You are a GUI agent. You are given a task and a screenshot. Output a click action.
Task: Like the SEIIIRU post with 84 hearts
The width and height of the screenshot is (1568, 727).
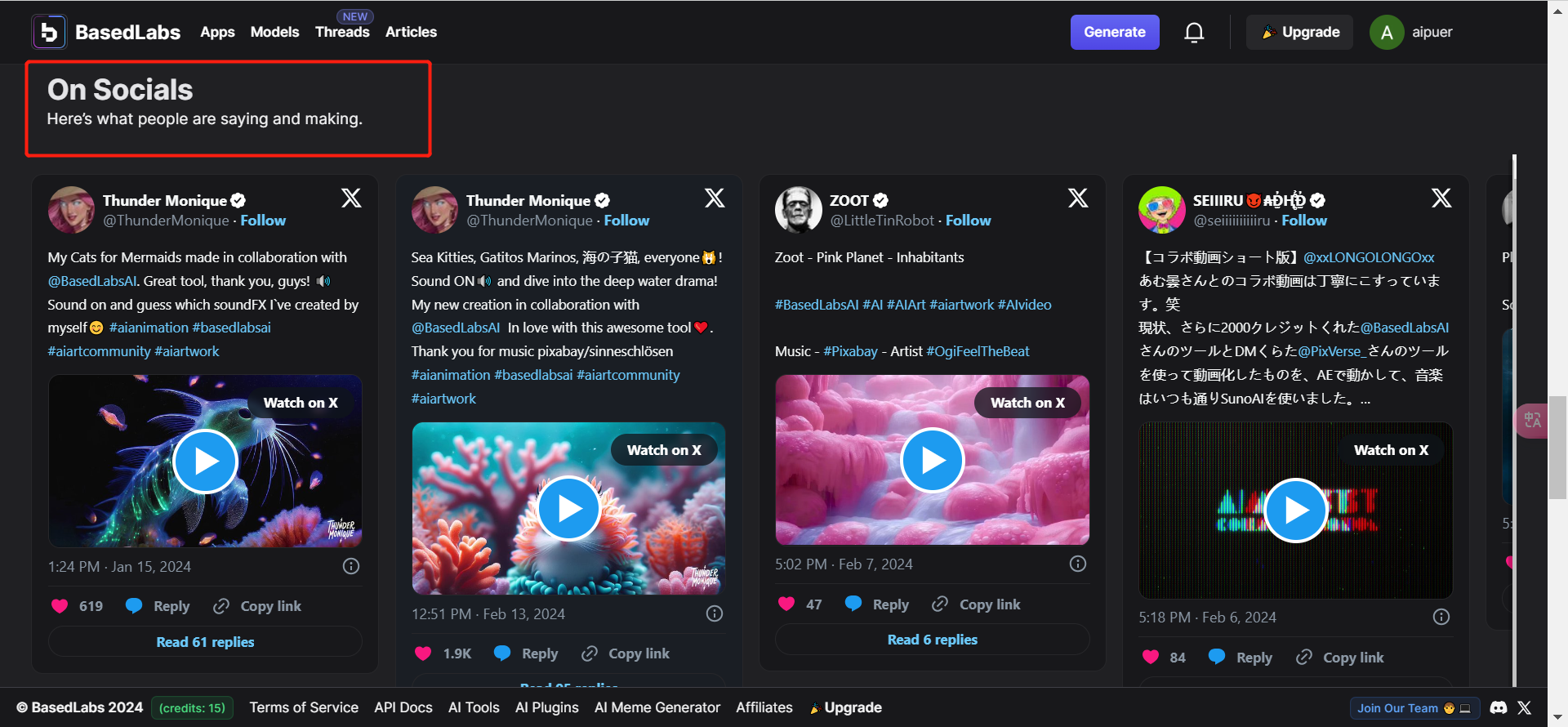pos(1151,658)
